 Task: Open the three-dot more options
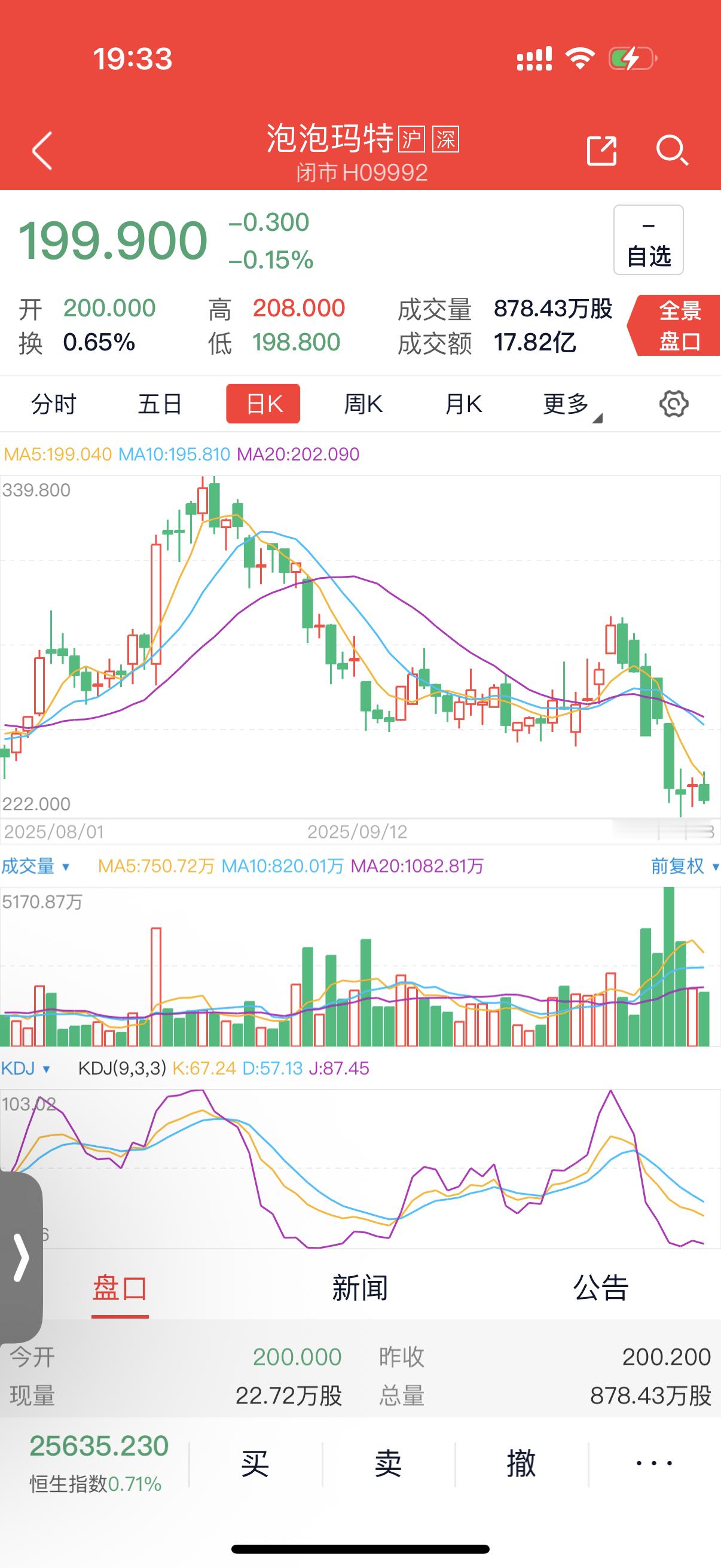655,1463
